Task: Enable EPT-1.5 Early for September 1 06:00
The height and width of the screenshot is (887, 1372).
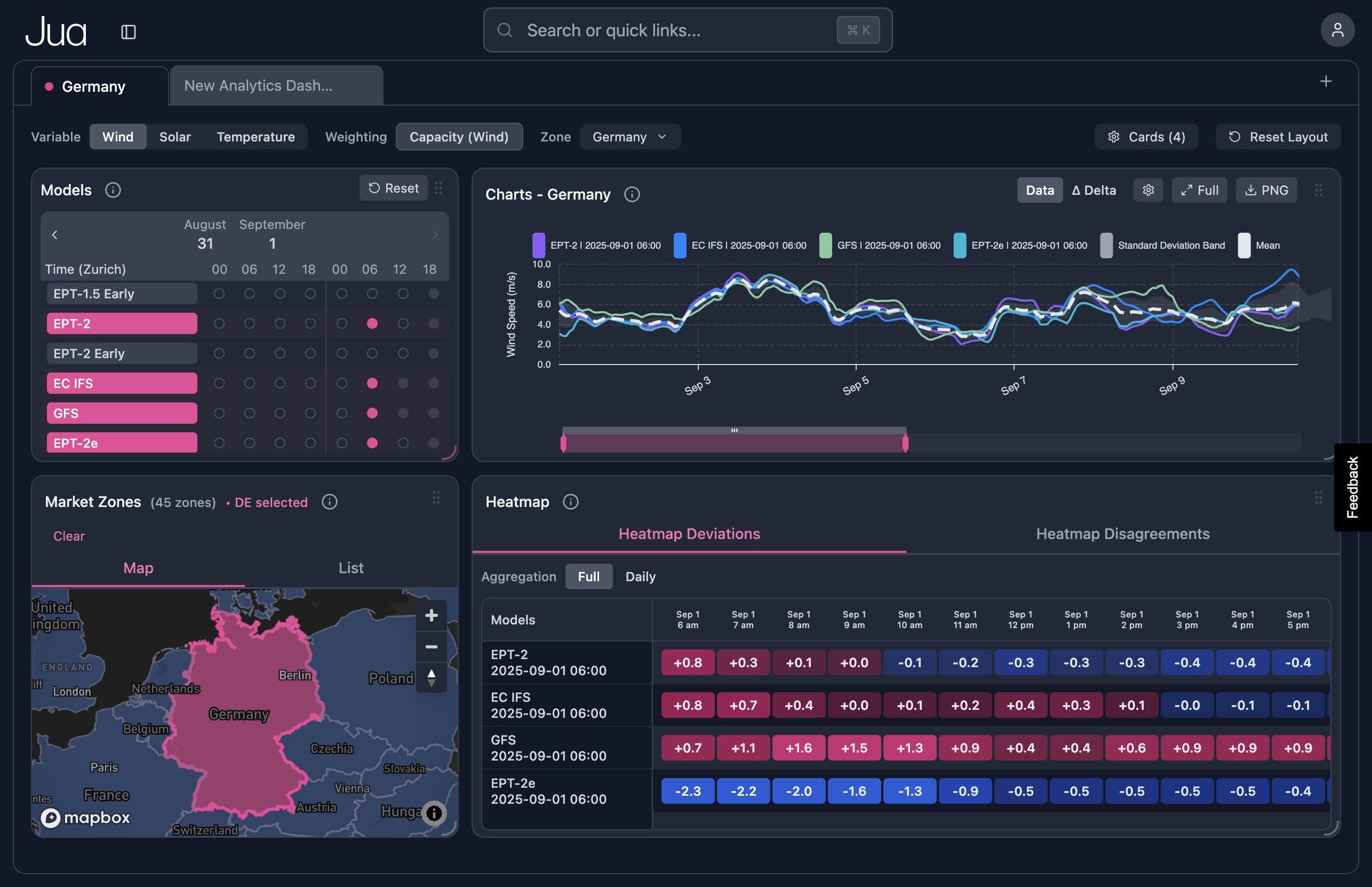Action: (x=373, y=293)
